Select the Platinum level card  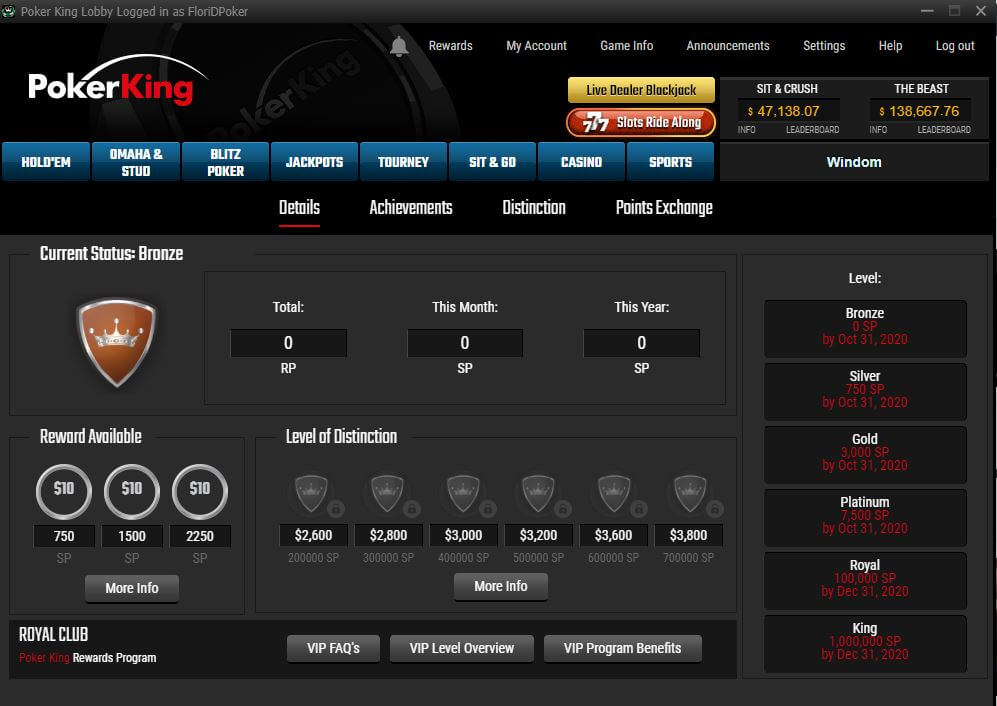click(x=865, y=517)
